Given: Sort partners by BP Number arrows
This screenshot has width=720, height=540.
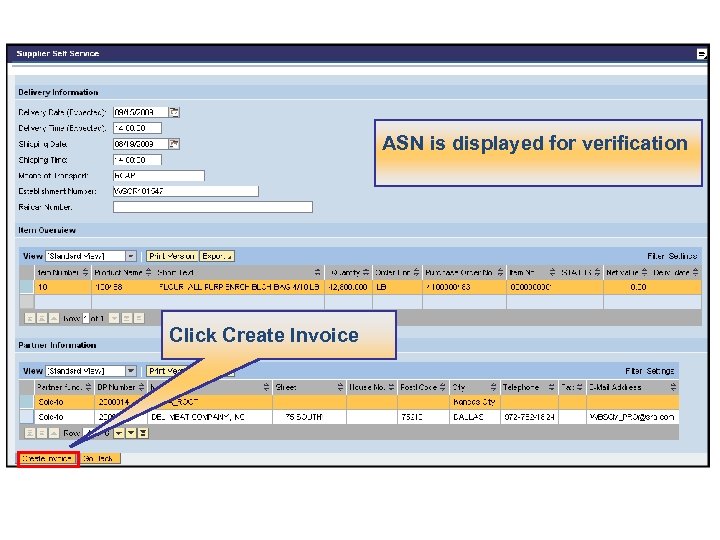Looking at the screenshot, I should [141, 387].
